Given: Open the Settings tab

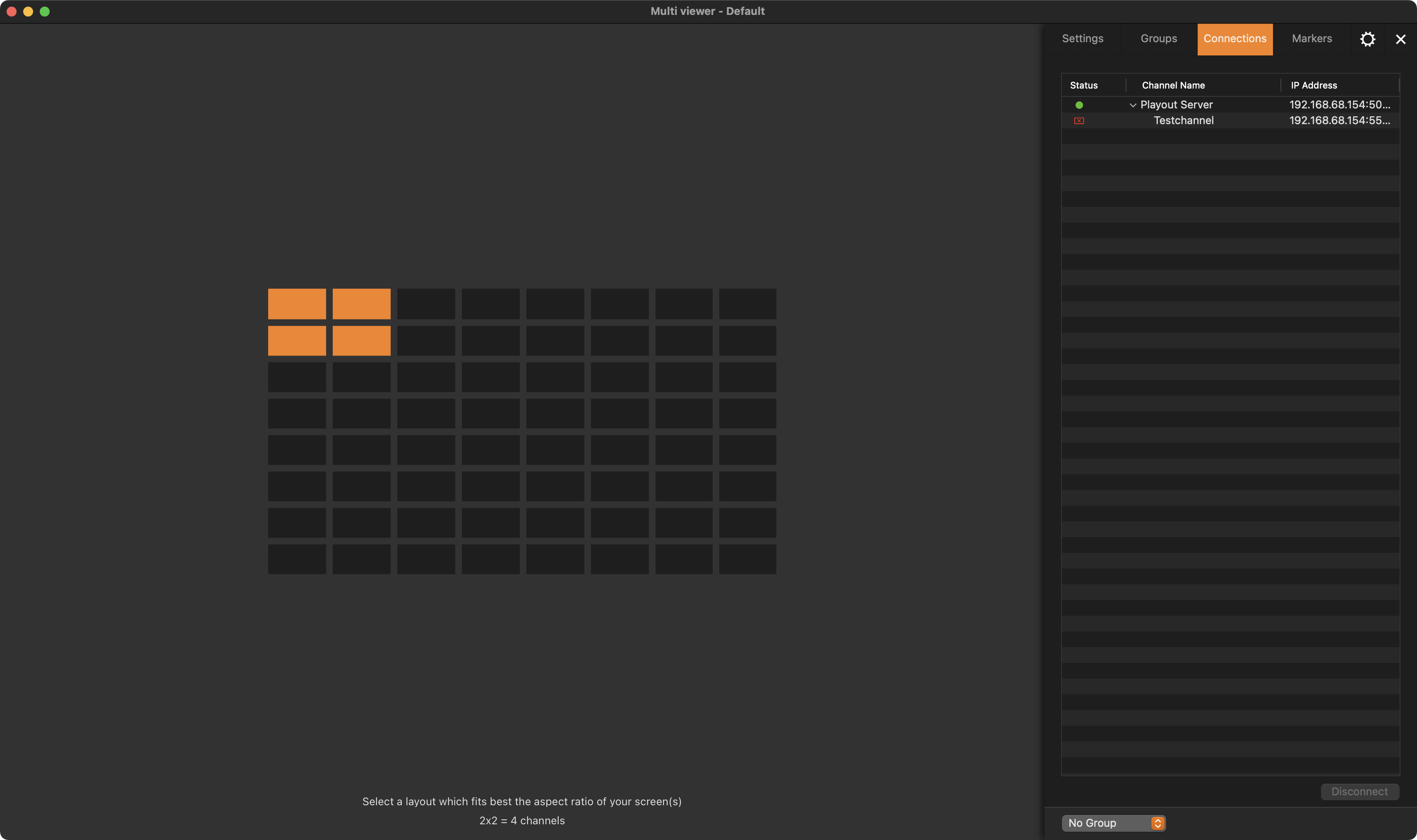Looking at the screenshot, I should 1083,39.
